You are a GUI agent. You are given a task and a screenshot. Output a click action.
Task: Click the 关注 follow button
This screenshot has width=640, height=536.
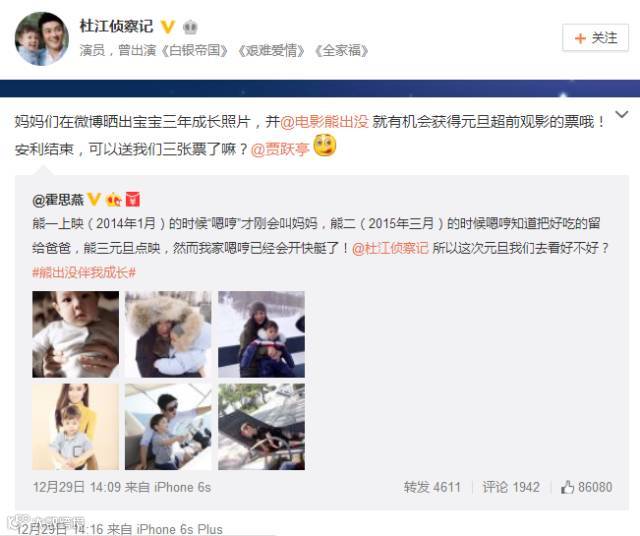[x=596, y=38]
